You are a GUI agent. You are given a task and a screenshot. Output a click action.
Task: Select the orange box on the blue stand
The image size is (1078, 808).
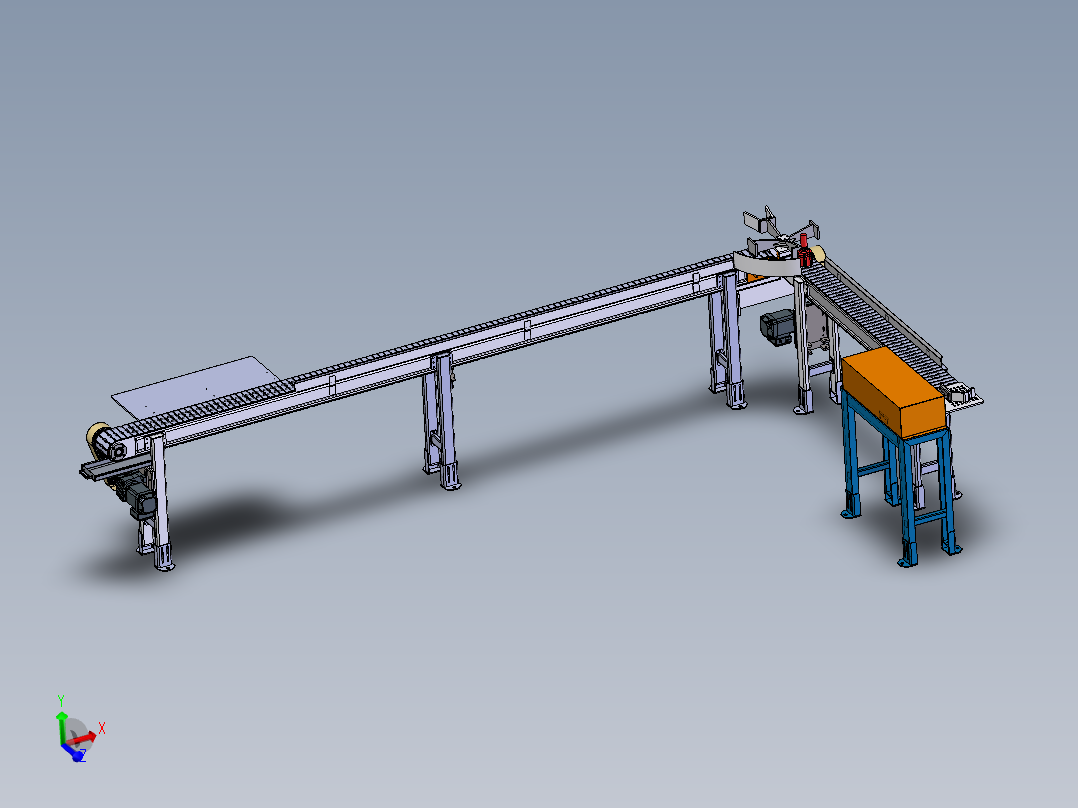[893, 392]
